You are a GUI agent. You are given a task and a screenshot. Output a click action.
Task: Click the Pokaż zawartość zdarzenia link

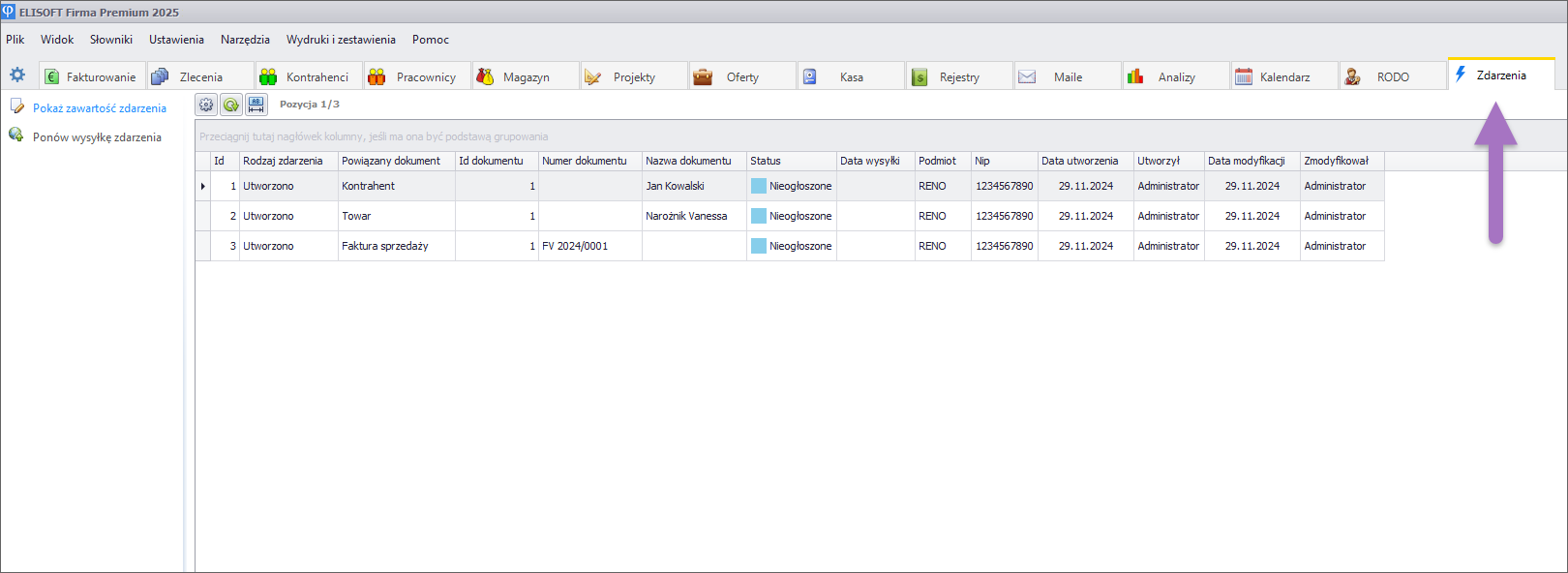pyautogui.click(x=100, y=108)
